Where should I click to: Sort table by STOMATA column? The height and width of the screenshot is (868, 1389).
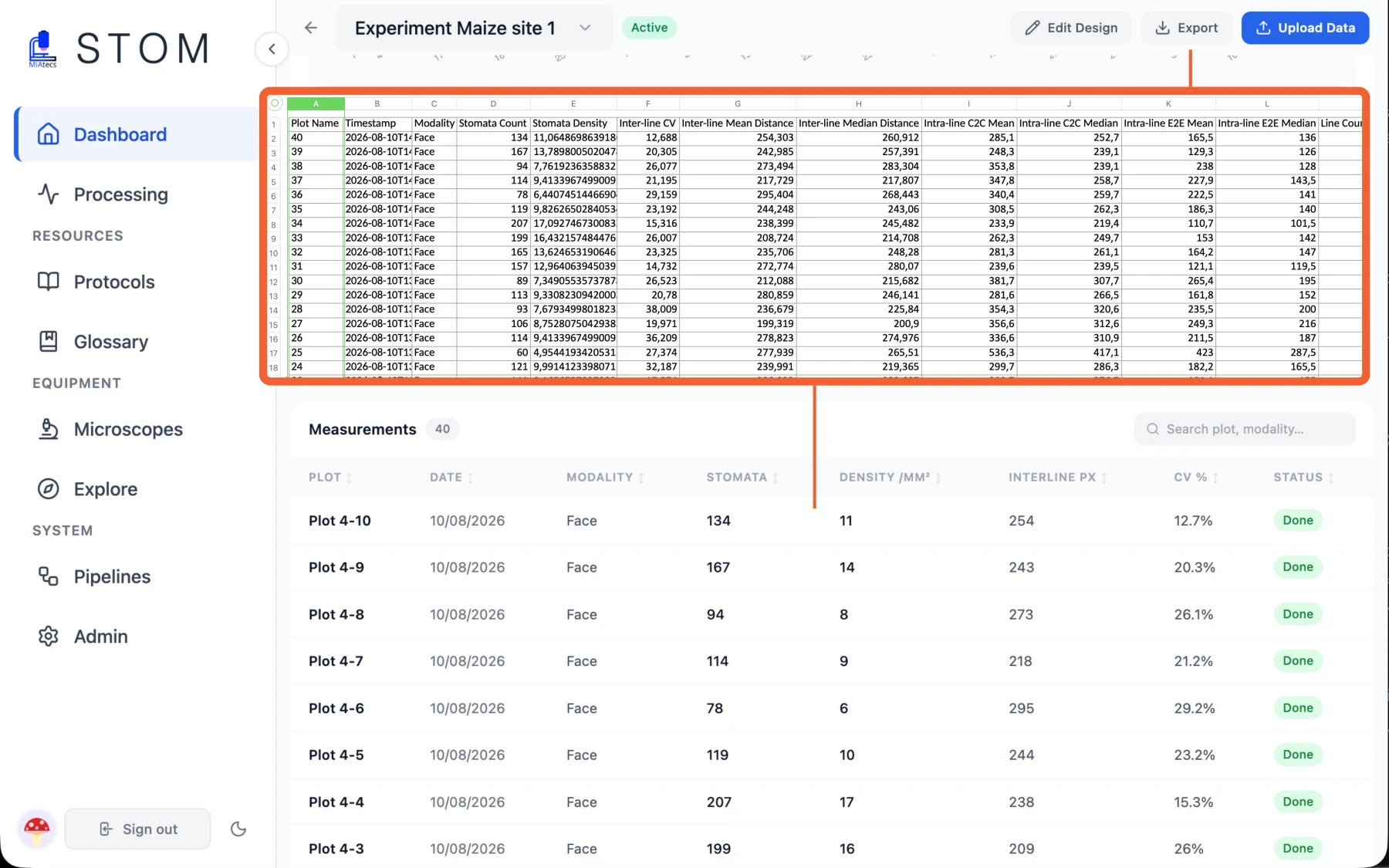coord(742,478)
